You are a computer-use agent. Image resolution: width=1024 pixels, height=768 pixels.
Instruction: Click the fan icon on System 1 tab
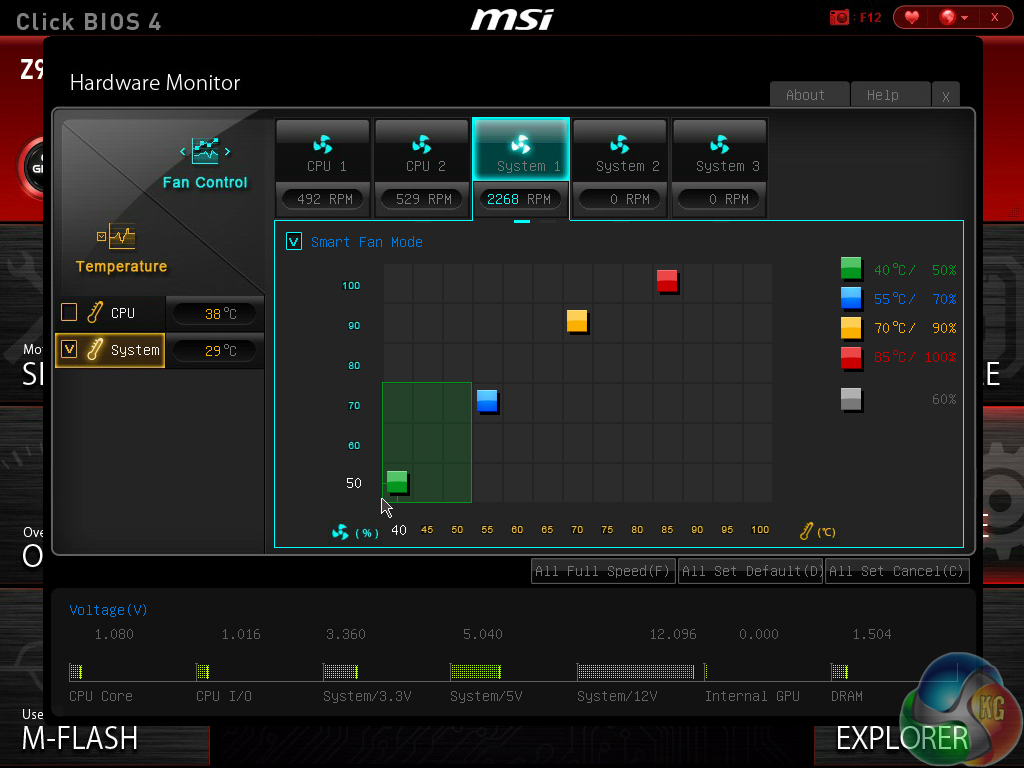click(x=521, y=144)
